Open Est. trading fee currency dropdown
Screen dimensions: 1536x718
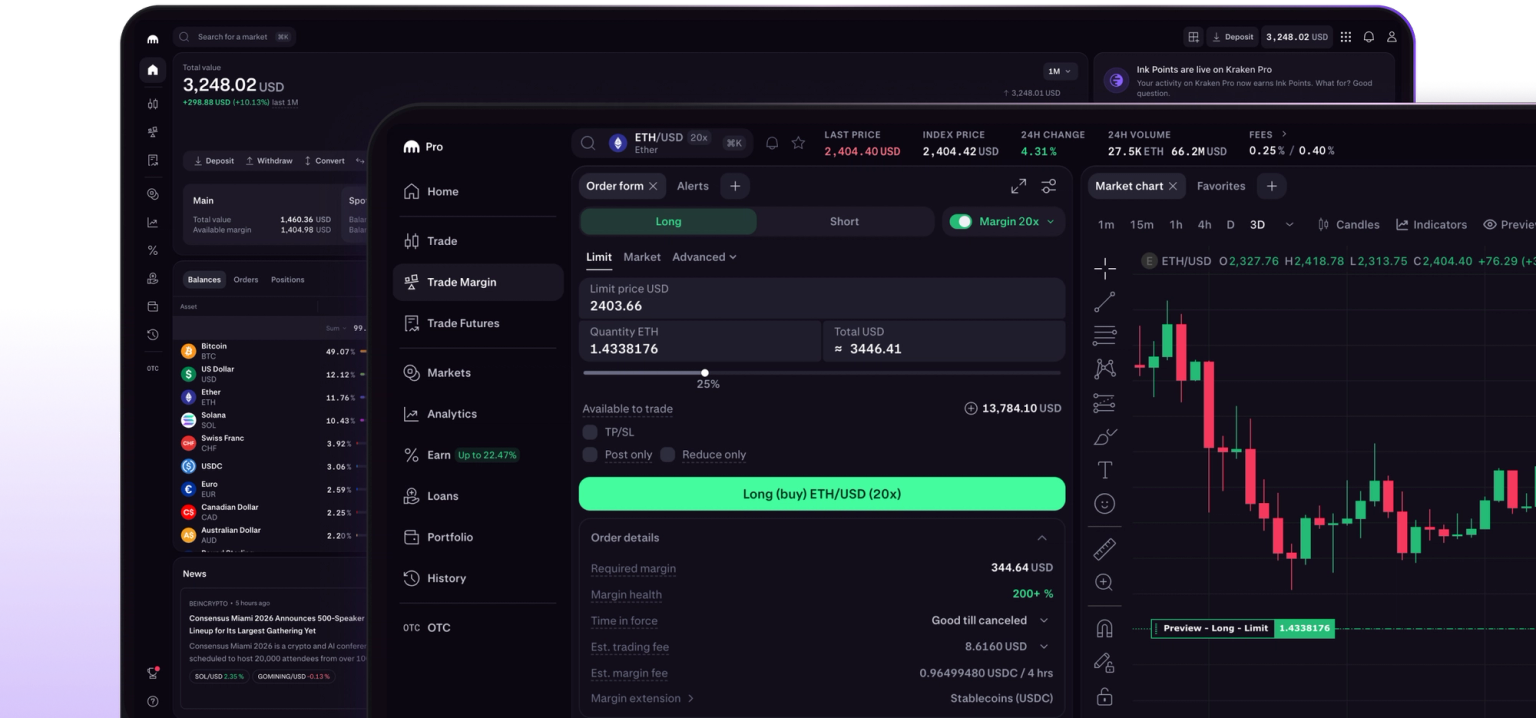coord(1044,647)
